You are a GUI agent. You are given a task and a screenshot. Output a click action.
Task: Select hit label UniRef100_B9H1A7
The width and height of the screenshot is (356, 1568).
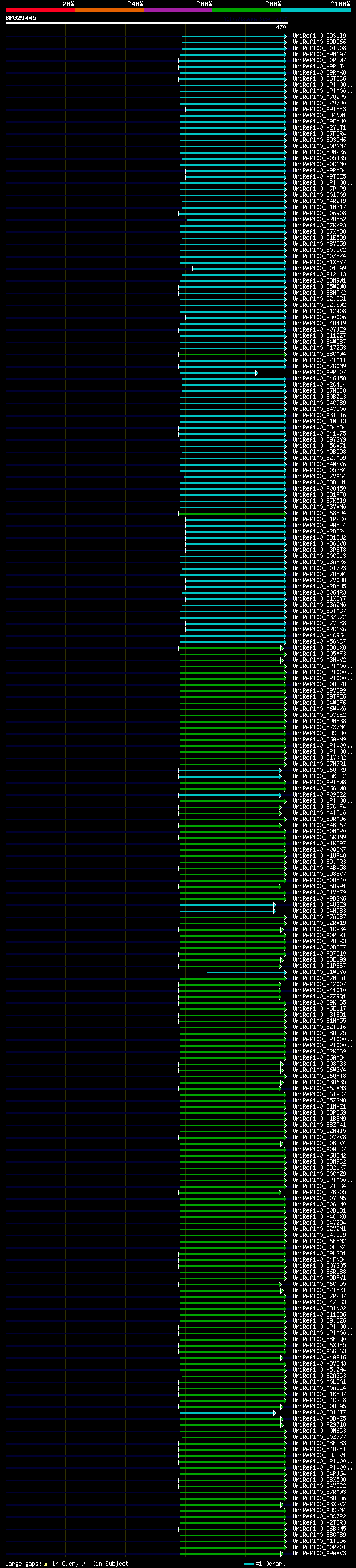(319, 54)
